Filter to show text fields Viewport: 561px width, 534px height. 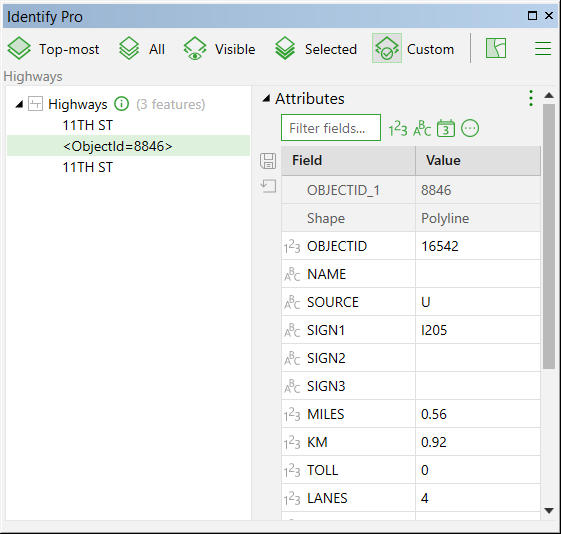422,128
